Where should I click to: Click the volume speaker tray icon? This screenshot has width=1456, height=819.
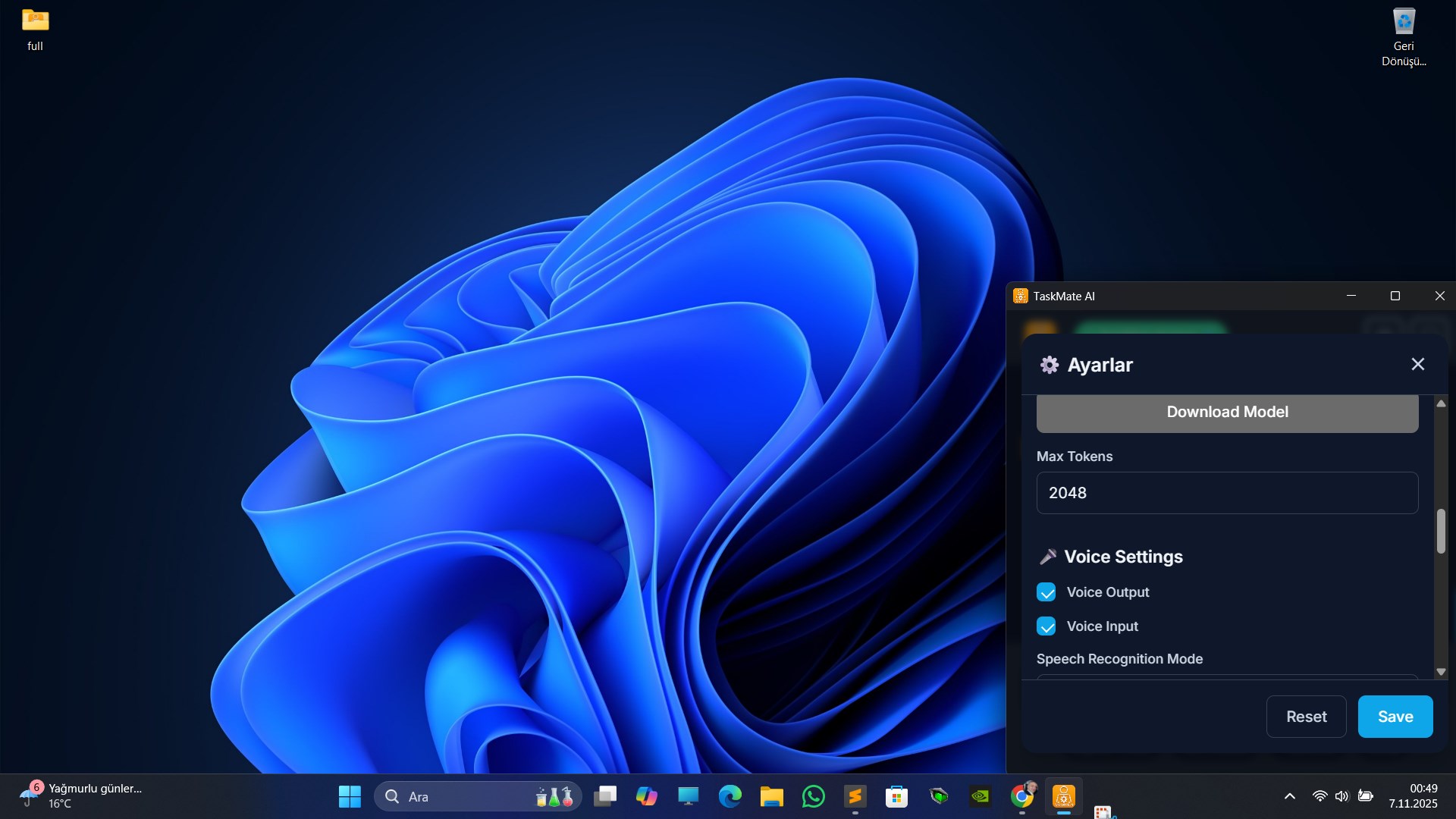[x=1341, y=796]
